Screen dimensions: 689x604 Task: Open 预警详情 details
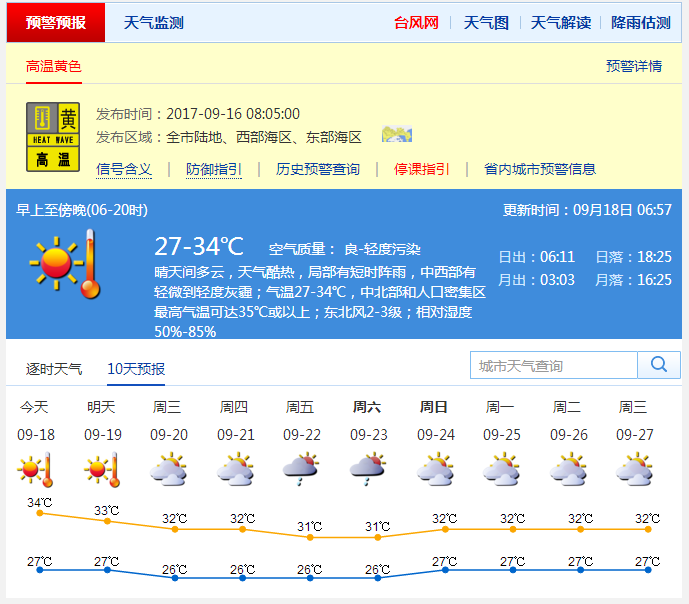pyautogui.click(x=634, y=66)
